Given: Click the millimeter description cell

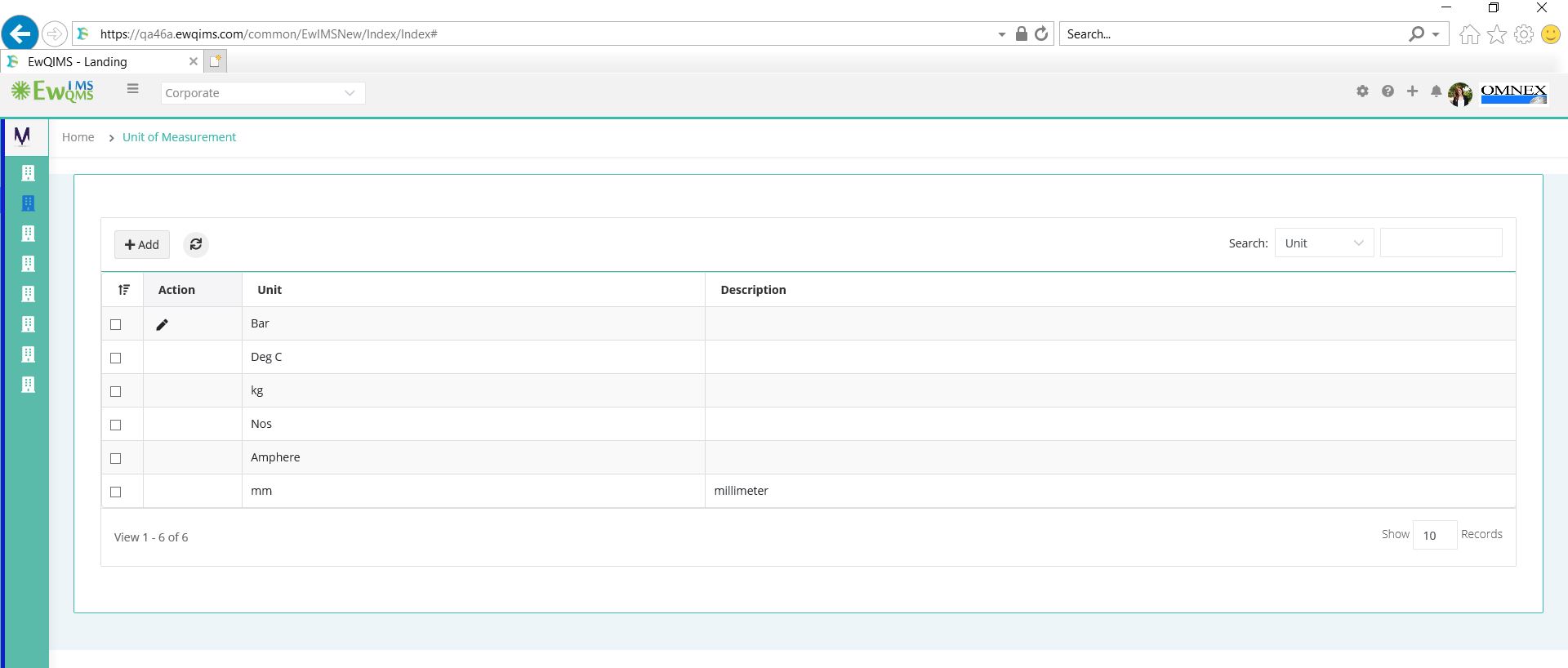Looking at the screenshot, I should coord(1110,491).
